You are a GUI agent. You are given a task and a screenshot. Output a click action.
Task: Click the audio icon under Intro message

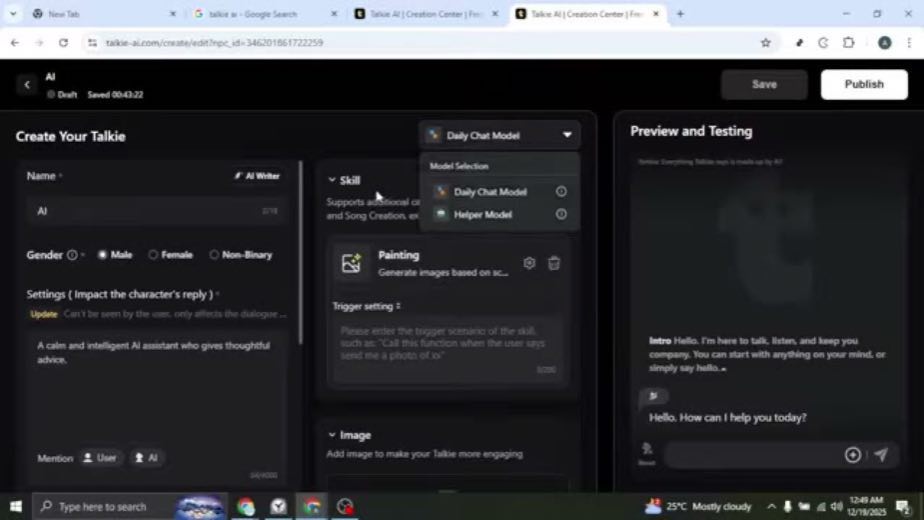pos(653,396)
